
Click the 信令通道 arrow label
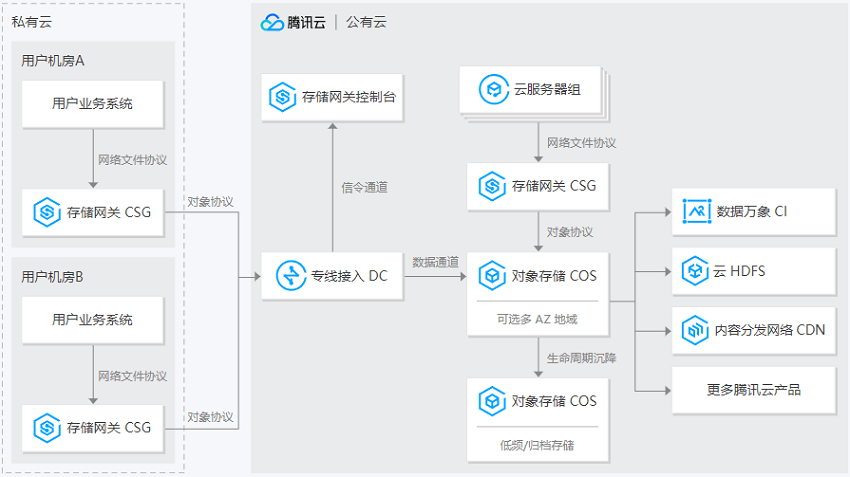point(364,188)
